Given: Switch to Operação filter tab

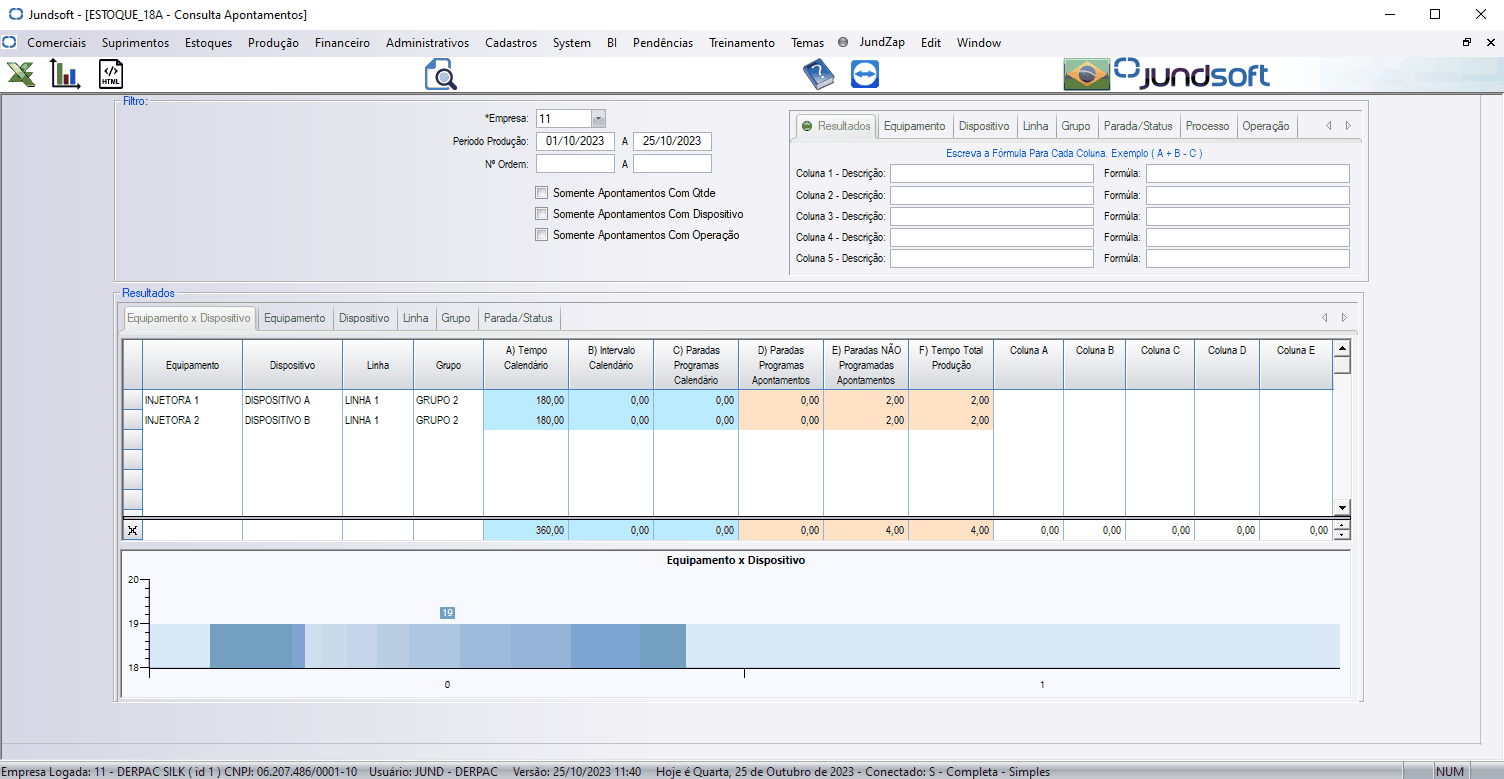Looking at the screenshot, I should click(1266, 126).
